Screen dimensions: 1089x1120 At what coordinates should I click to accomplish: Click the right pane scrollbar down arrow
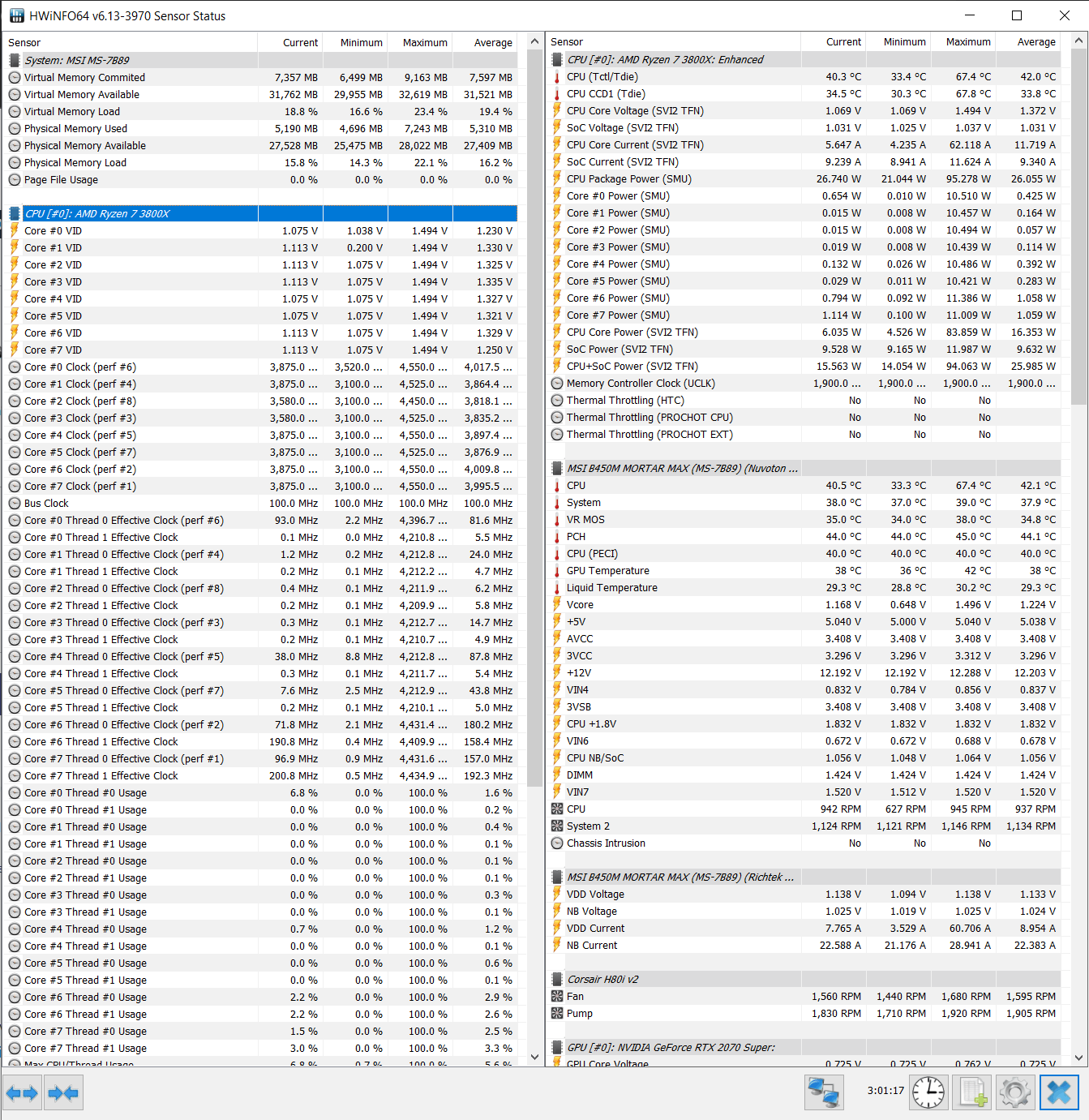(x=1078, y=1057)
